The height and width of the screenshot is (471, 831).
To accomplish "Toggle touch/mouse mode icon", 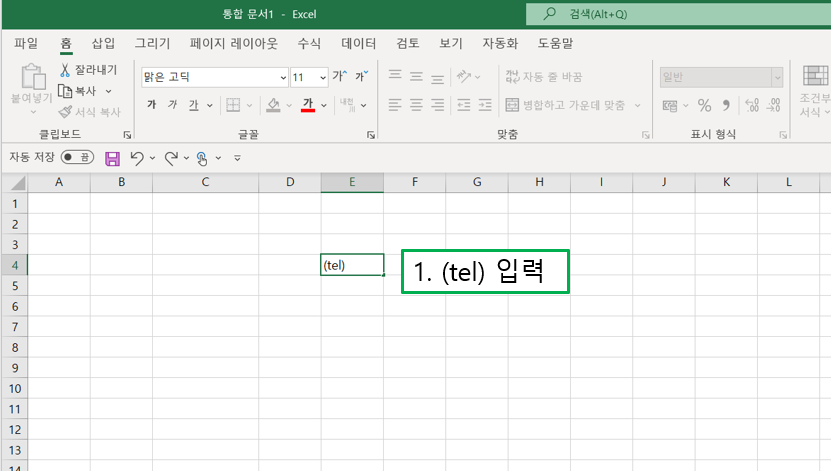I will (x=202, y=158).
